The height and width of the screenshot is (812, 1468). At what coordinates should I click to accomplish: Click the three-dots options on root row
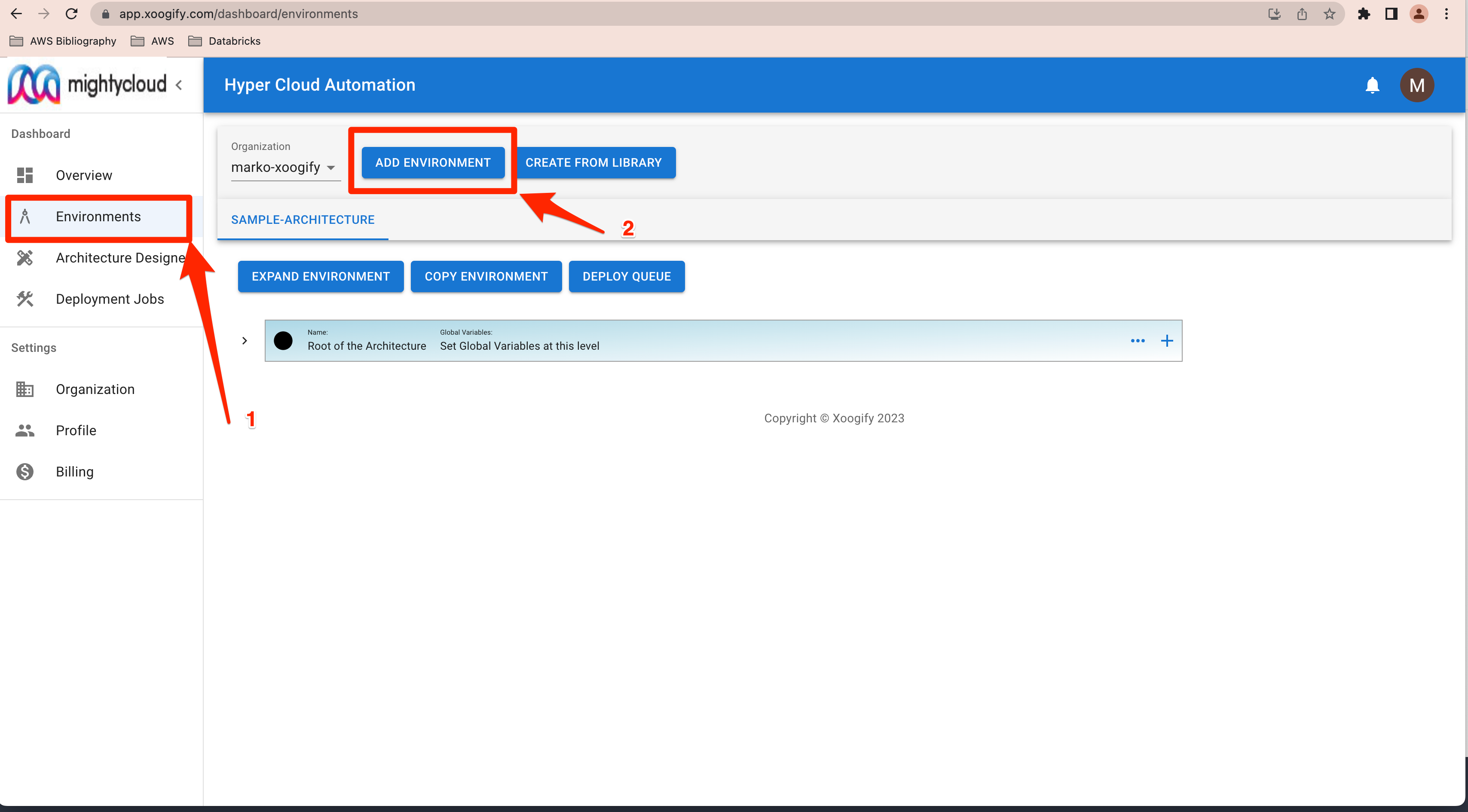pyautogui.click(x=1138, y=341)
